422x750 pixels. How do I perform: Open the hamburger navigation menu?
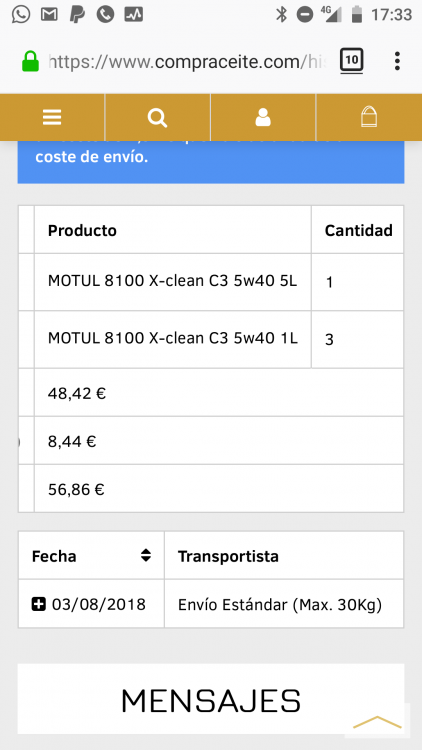point(52,117)
